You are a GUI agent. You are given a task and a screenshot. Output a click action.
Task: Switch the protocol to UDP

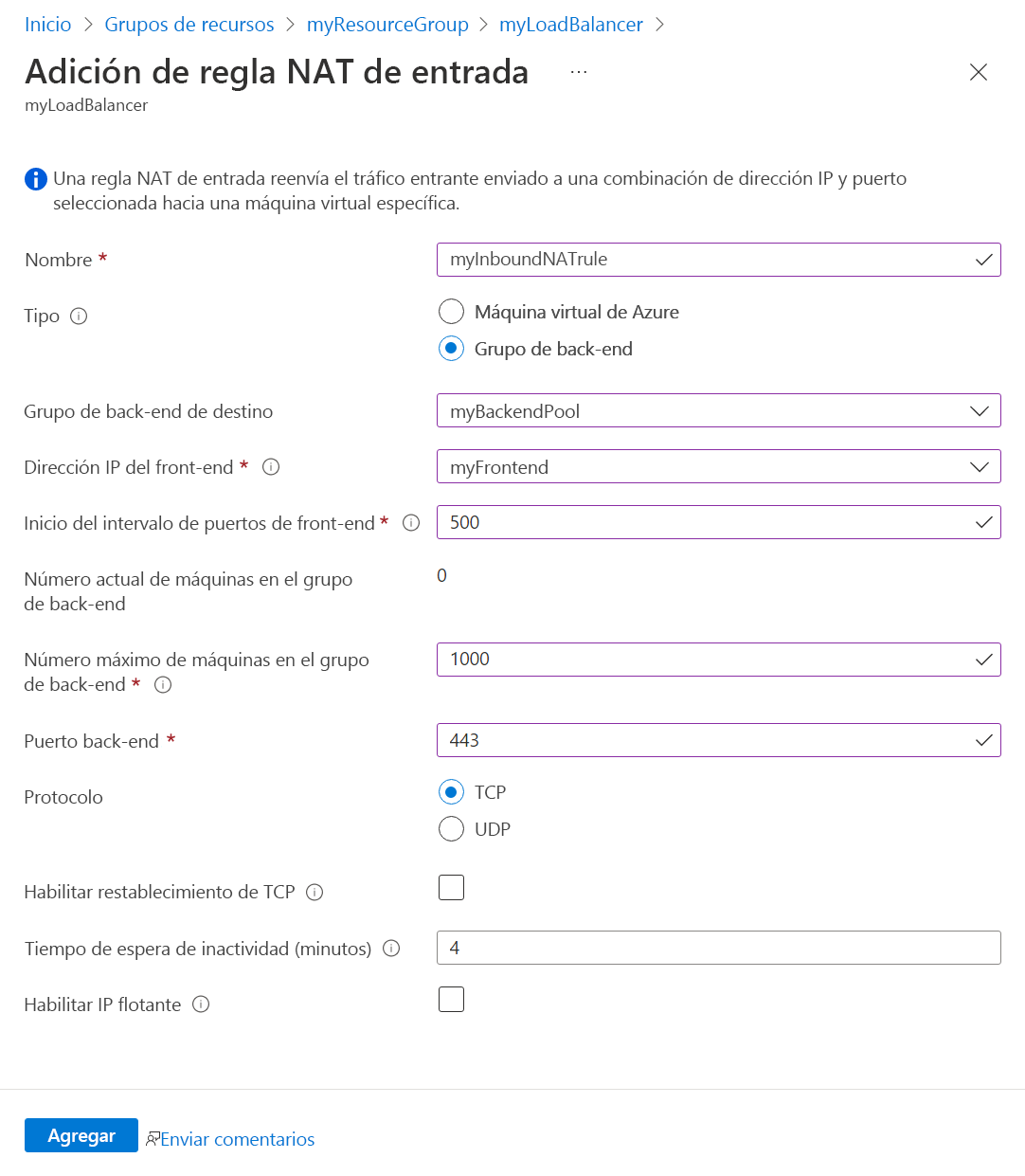tap(451, 828)
